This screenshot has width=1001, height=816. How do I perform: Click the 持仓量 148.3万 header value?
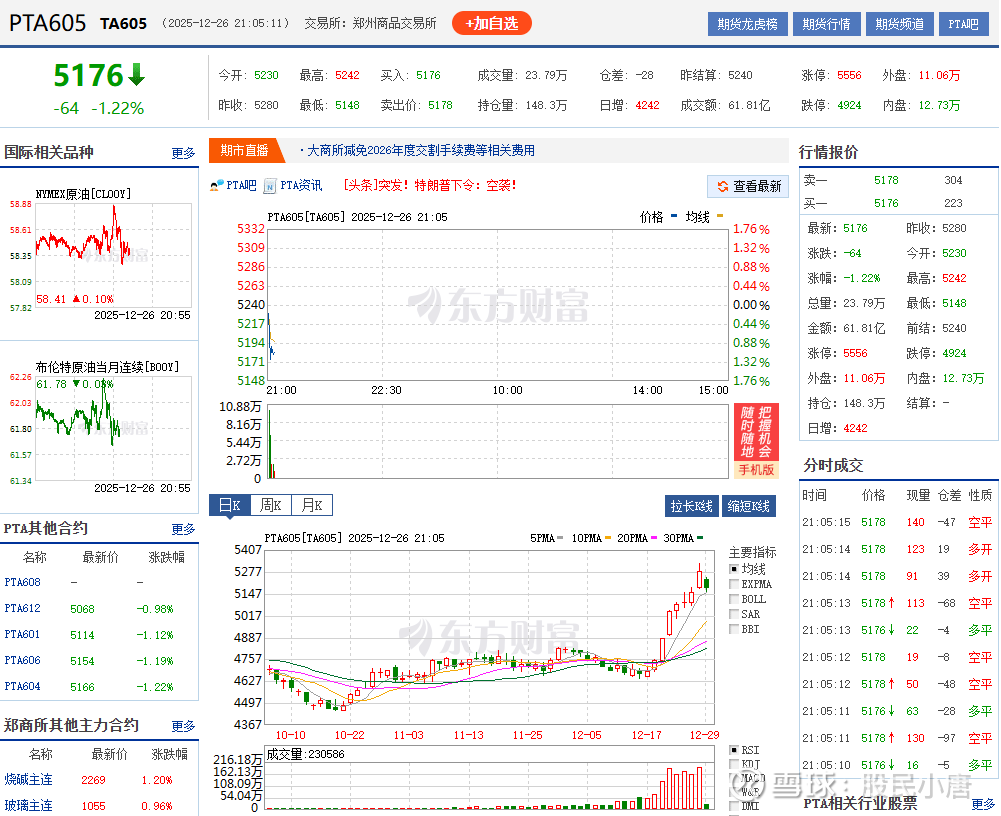[546, 105]
